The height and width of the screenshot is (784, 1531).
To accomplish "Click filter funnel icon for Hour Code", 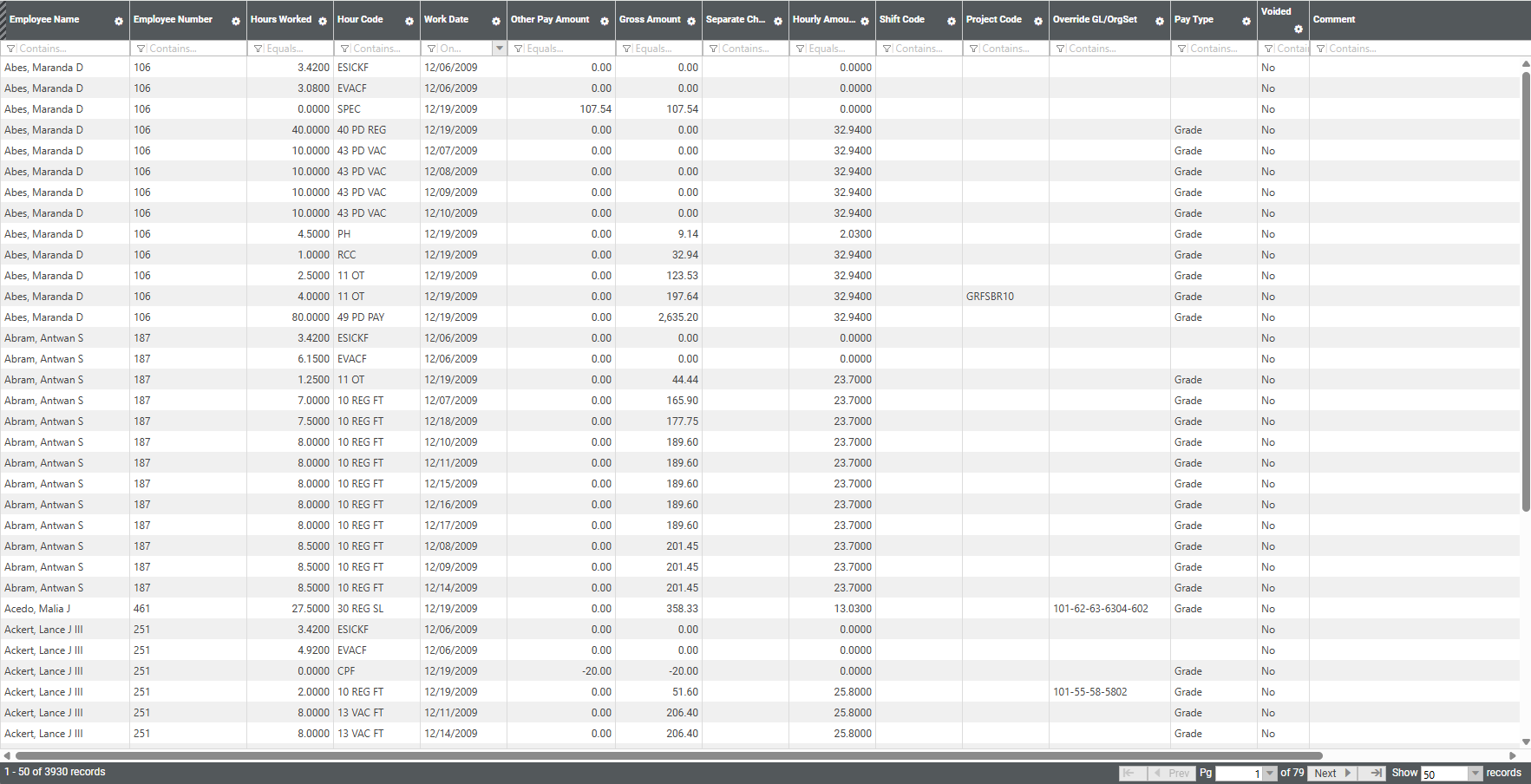I will pyautogui.click(x=345, y=49).
